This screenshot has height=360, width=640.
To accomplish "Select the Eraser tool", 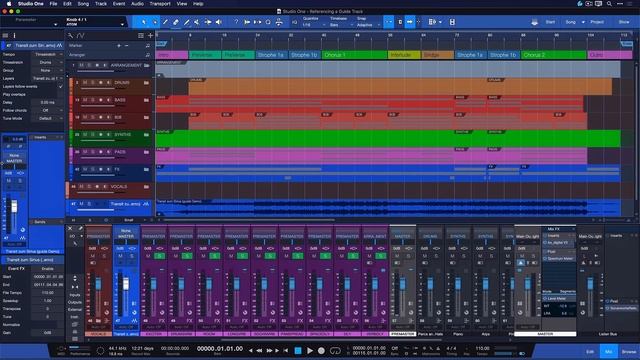I will click(176, 22).
